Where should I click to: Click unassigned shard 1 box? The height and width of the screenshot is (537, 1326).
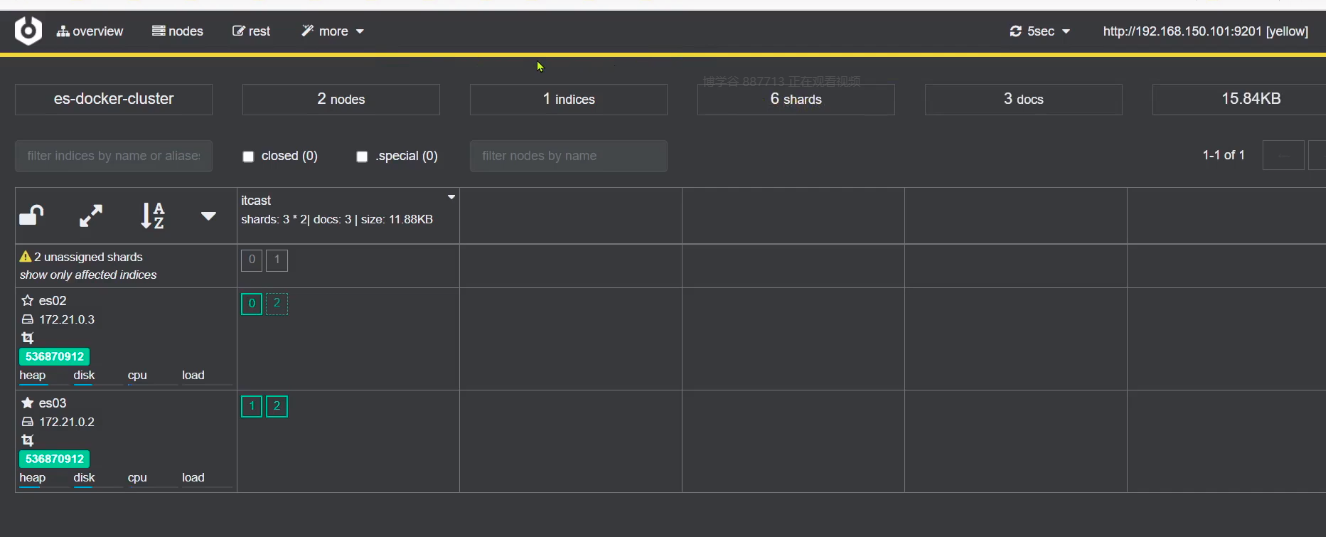tap(277, 261)
